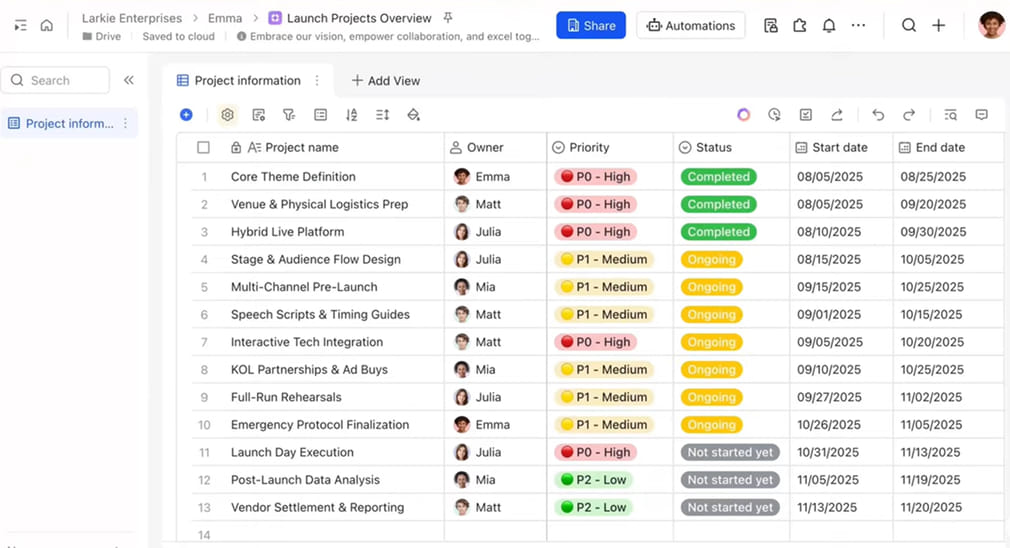Open the filter icon in the toolbar
The width and height of the screenshot is (1010, 548).
[289, 115]
